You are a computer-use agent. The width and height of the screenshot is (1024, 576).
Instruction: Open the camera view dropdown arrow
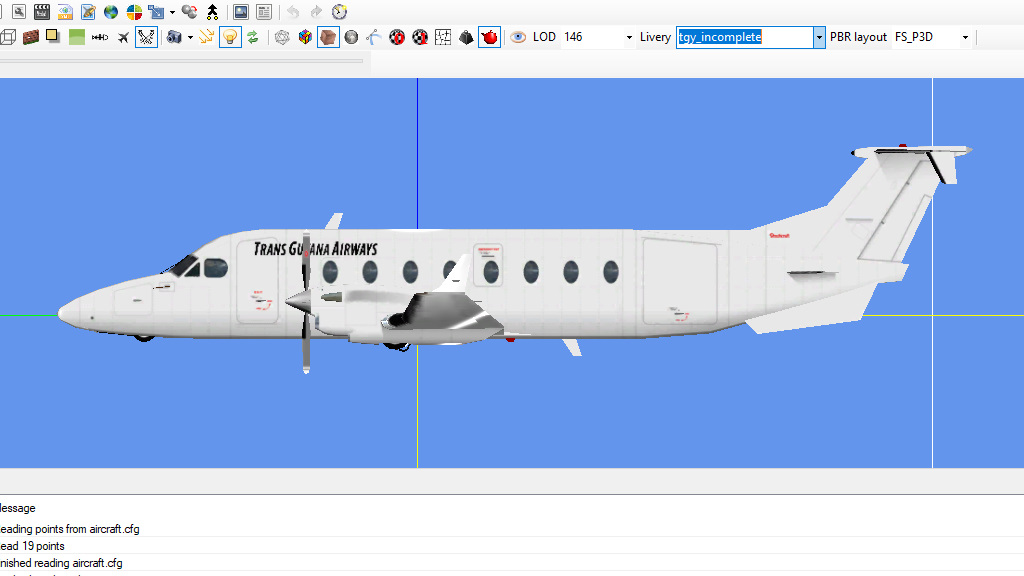click(190, 37)
